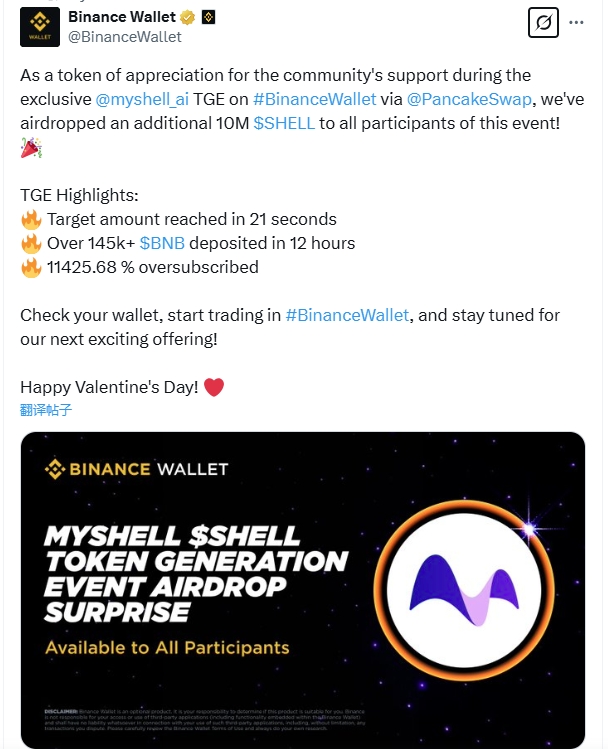Click the @BinanceWallet handle under the name

click(x=124, y=37)
